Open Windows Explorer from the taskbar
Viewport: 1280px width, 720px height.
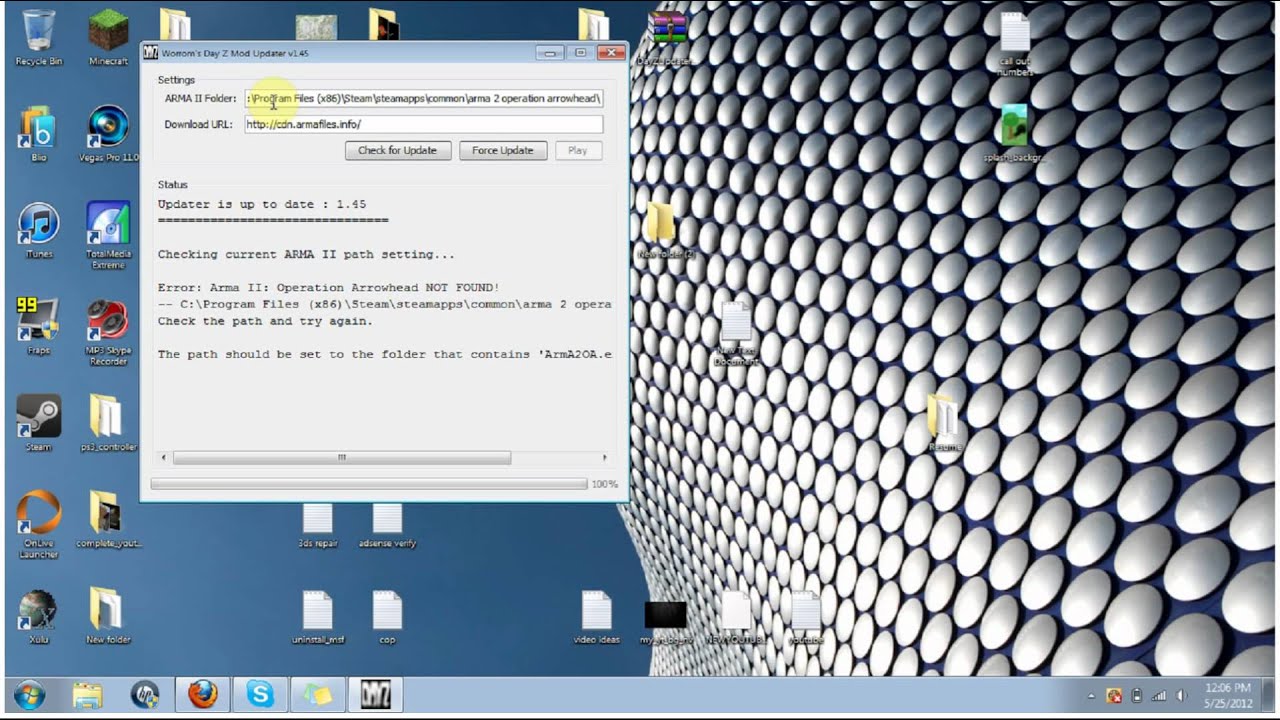(x=88, y=694)
